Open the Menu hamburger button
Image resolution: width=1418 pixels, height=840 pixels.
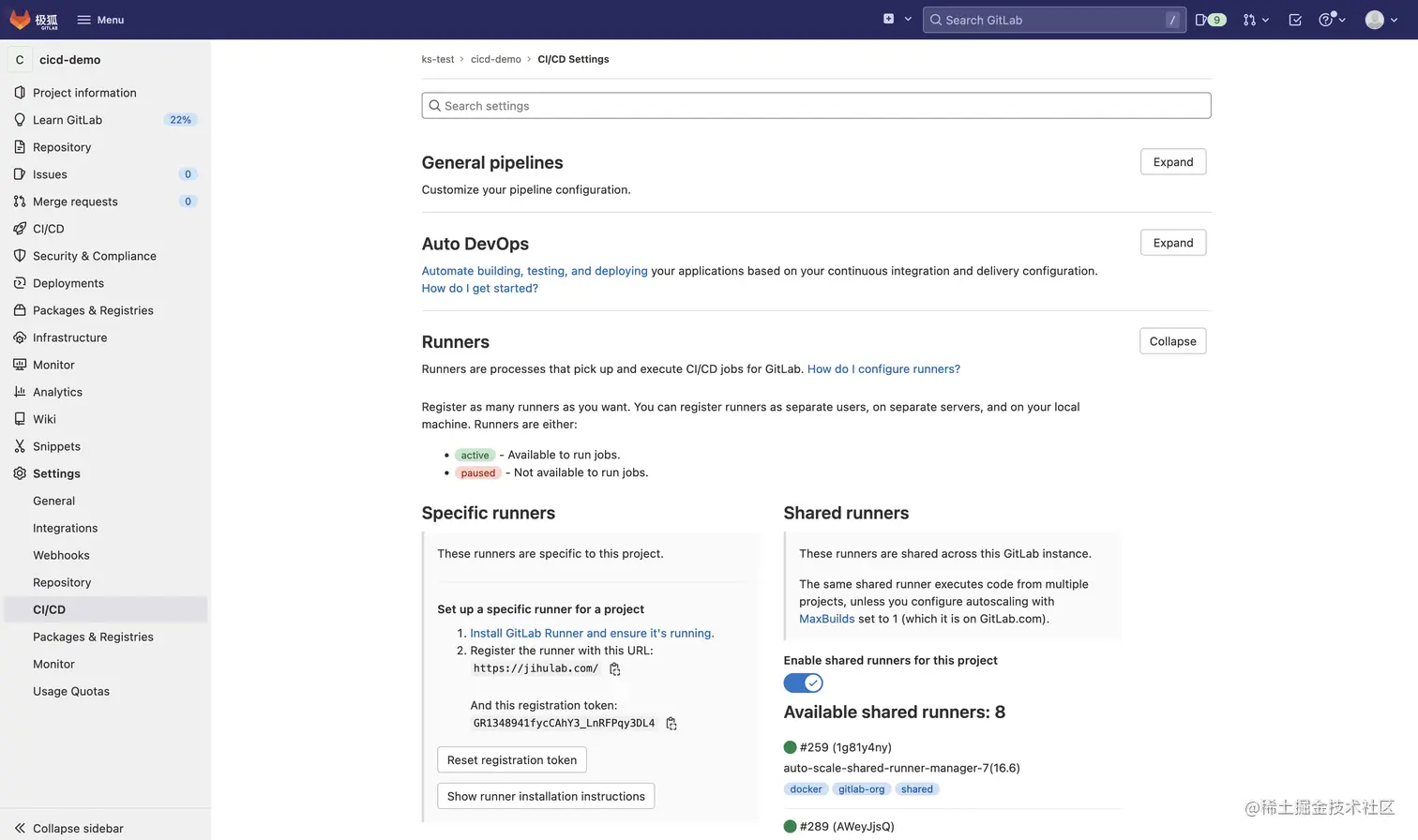pos(100,20)
